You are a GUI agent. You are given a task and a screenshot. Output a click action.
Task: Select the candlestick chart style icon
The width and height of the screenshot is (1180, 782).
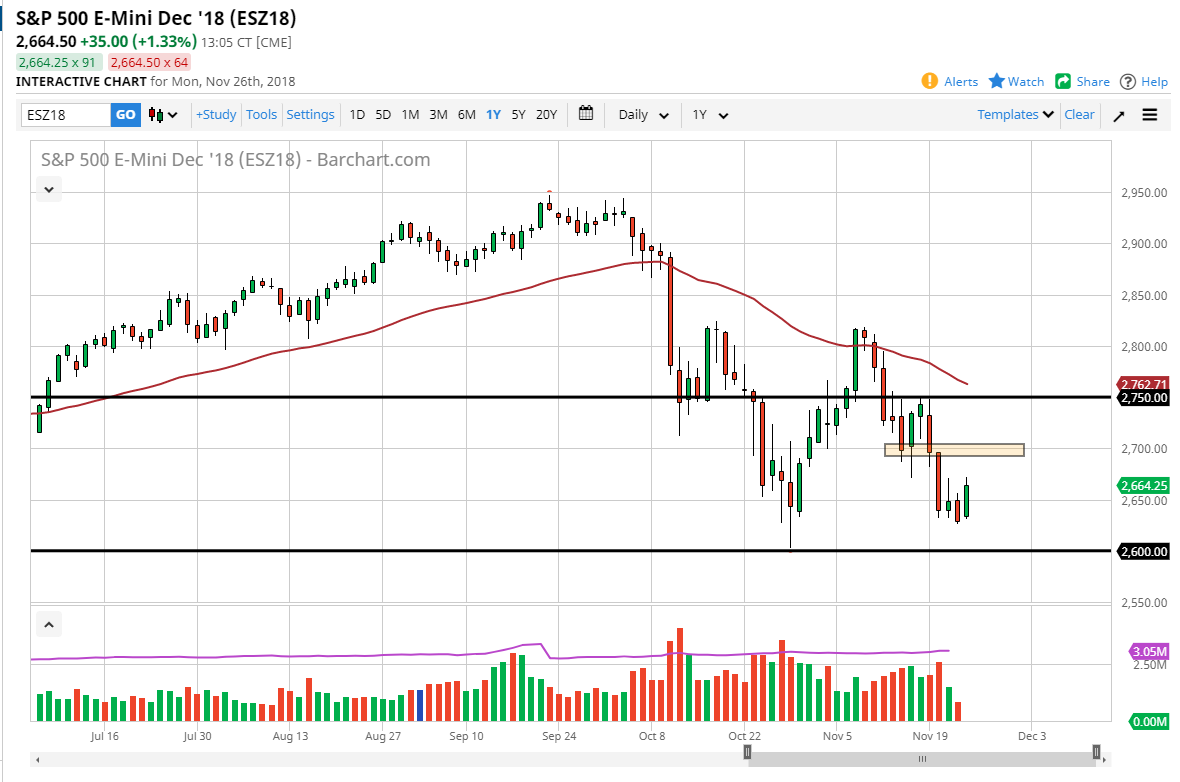(x=155, y=114)
